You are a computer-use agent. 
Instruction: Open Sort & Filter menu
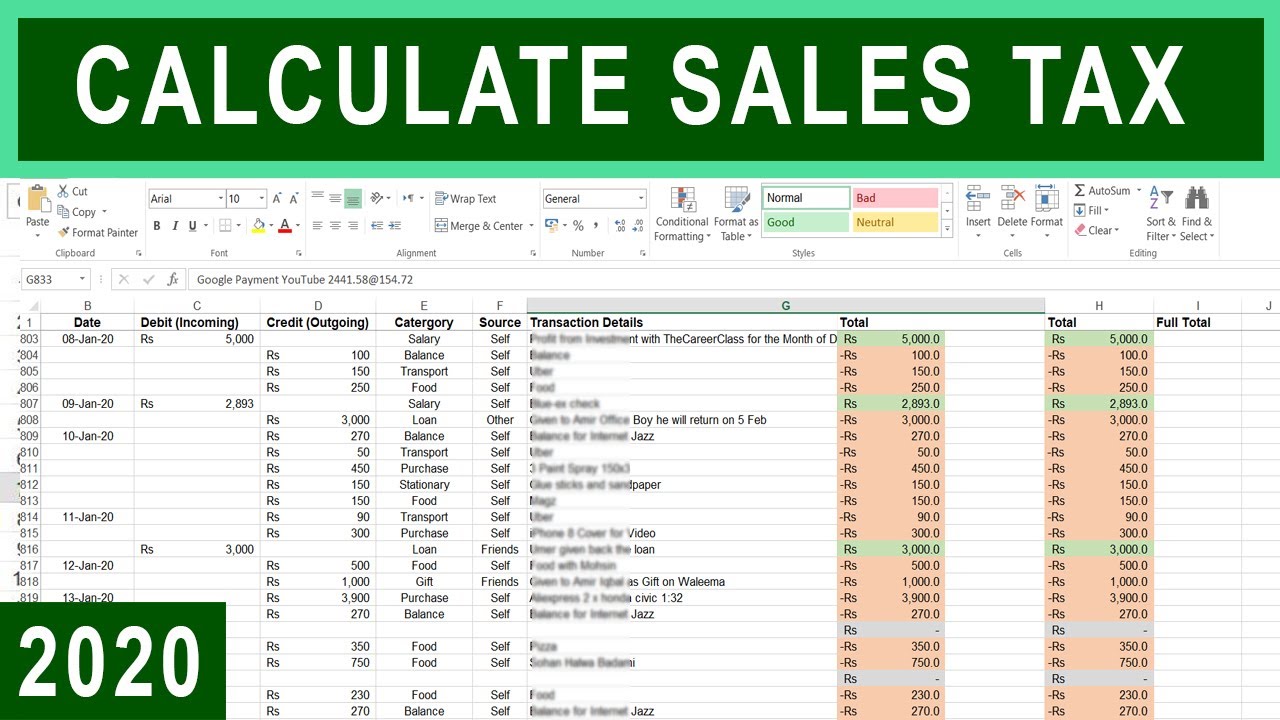coord(1161,213)
